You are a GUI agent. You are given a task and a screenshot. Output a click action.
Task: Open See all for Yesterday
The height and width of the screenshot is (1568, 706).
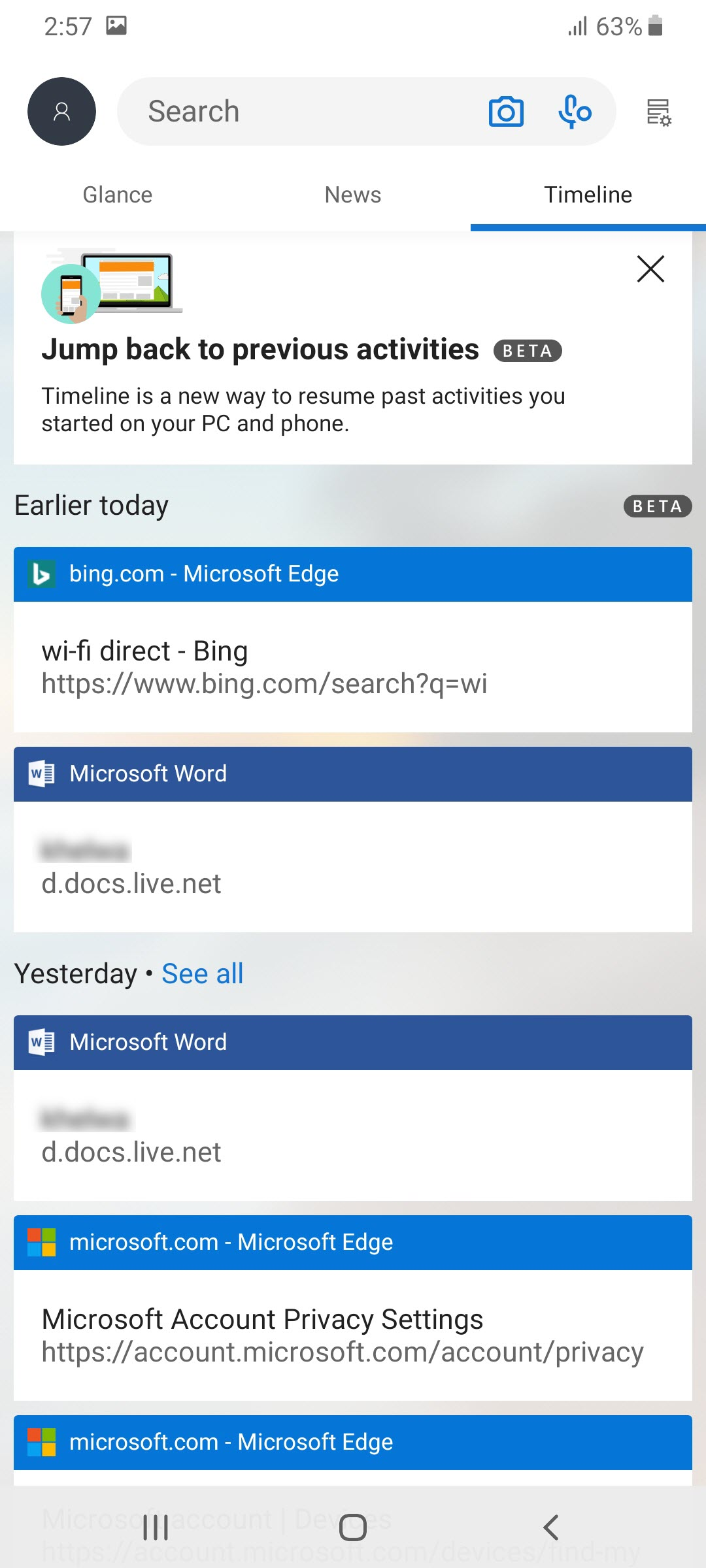[203, 973]
